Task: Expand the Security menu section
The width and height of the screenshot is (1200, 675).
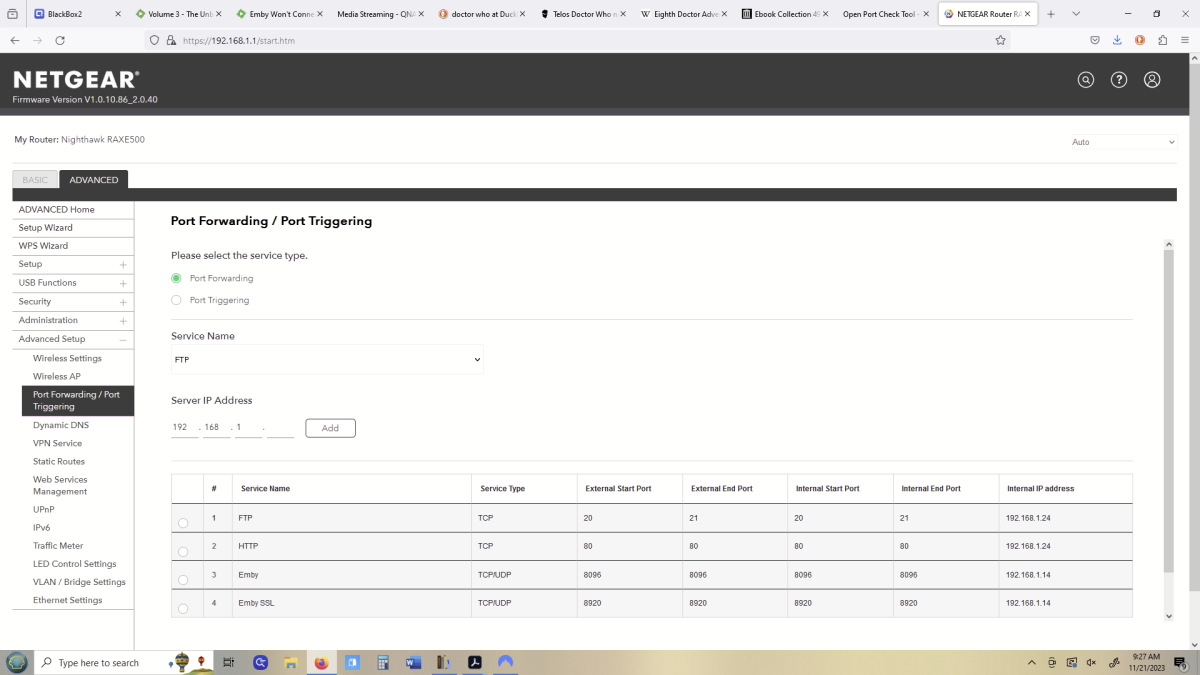Action: (x=123, y=302)
